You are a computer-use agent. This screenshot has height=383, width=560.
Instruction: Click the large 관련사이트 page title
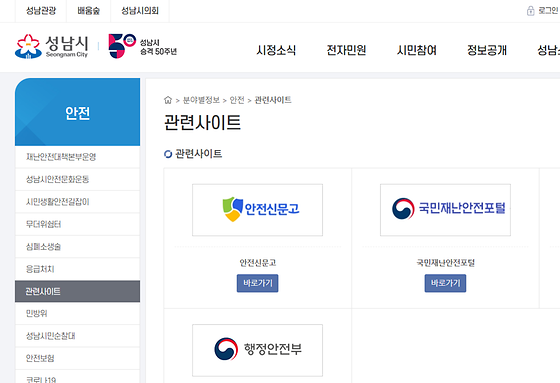[202, 123]
